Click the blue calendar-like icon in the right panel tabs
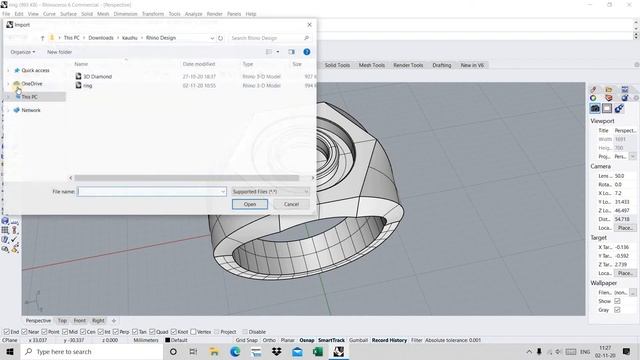 (x=624, y=89)
